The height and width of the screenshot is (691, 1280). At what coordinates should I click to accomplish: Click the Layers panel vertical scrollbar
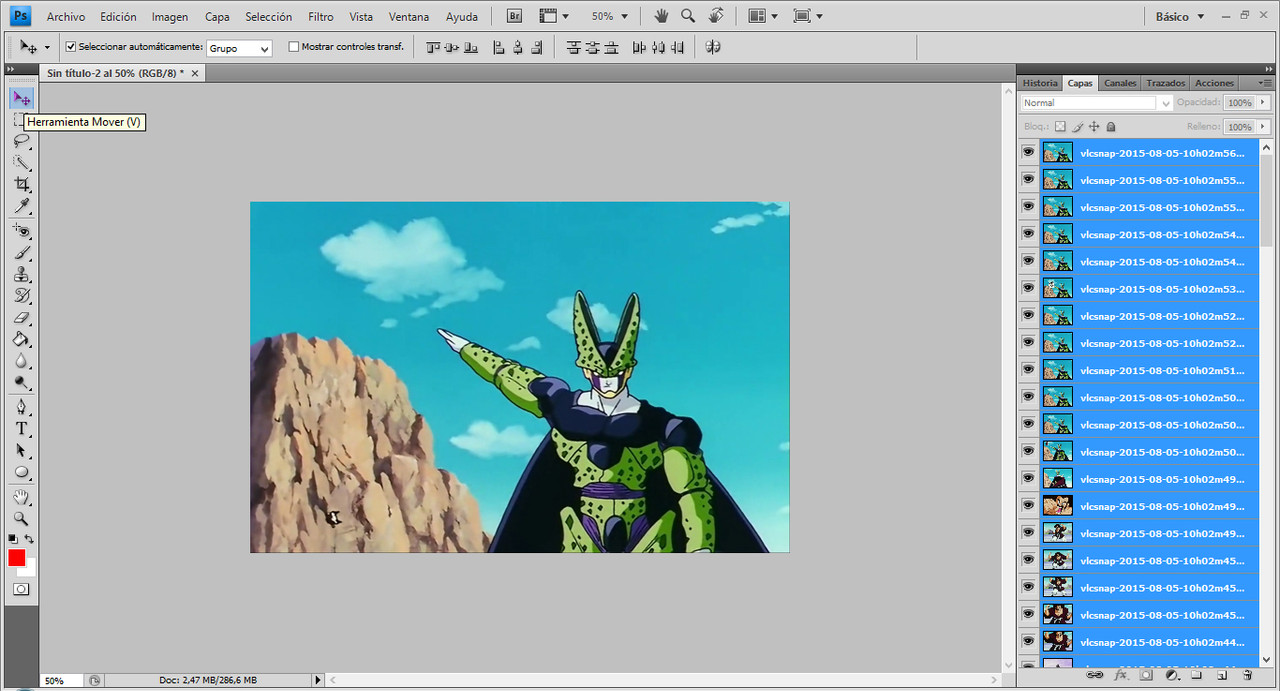tap(1266, 404)
